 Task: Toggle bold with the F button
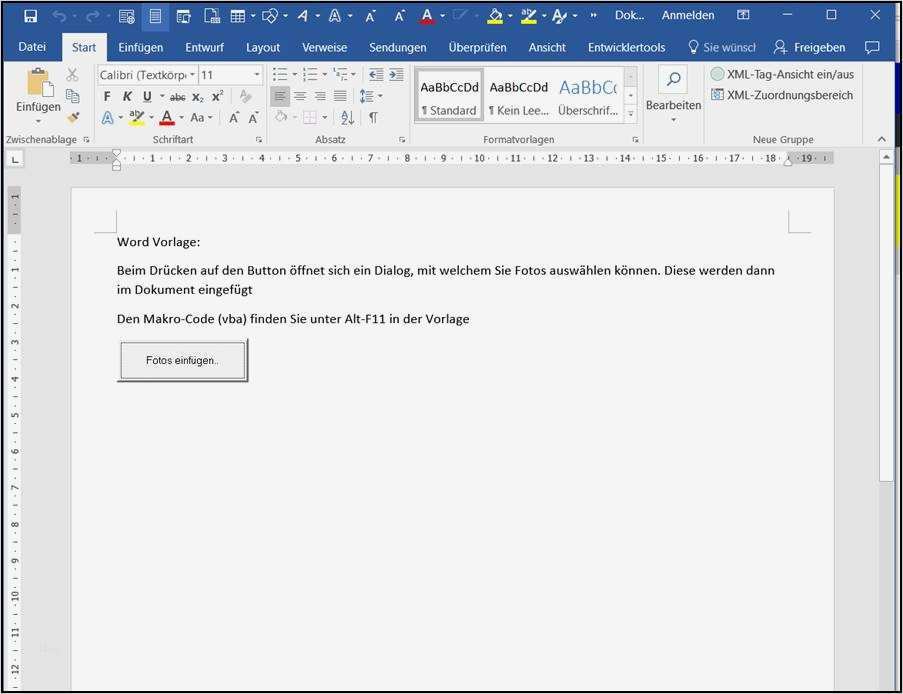tap(107, 97)
